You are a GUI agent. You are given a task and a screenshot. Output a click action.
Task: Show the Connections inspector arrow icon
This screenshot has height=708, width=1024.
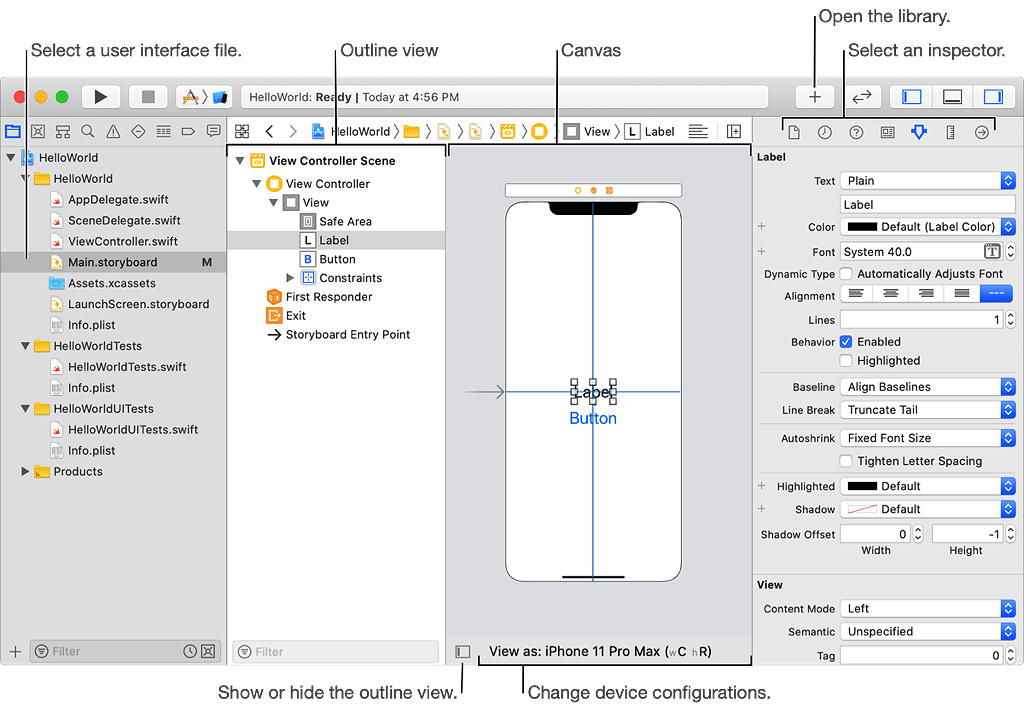click(x=982, y=133)
